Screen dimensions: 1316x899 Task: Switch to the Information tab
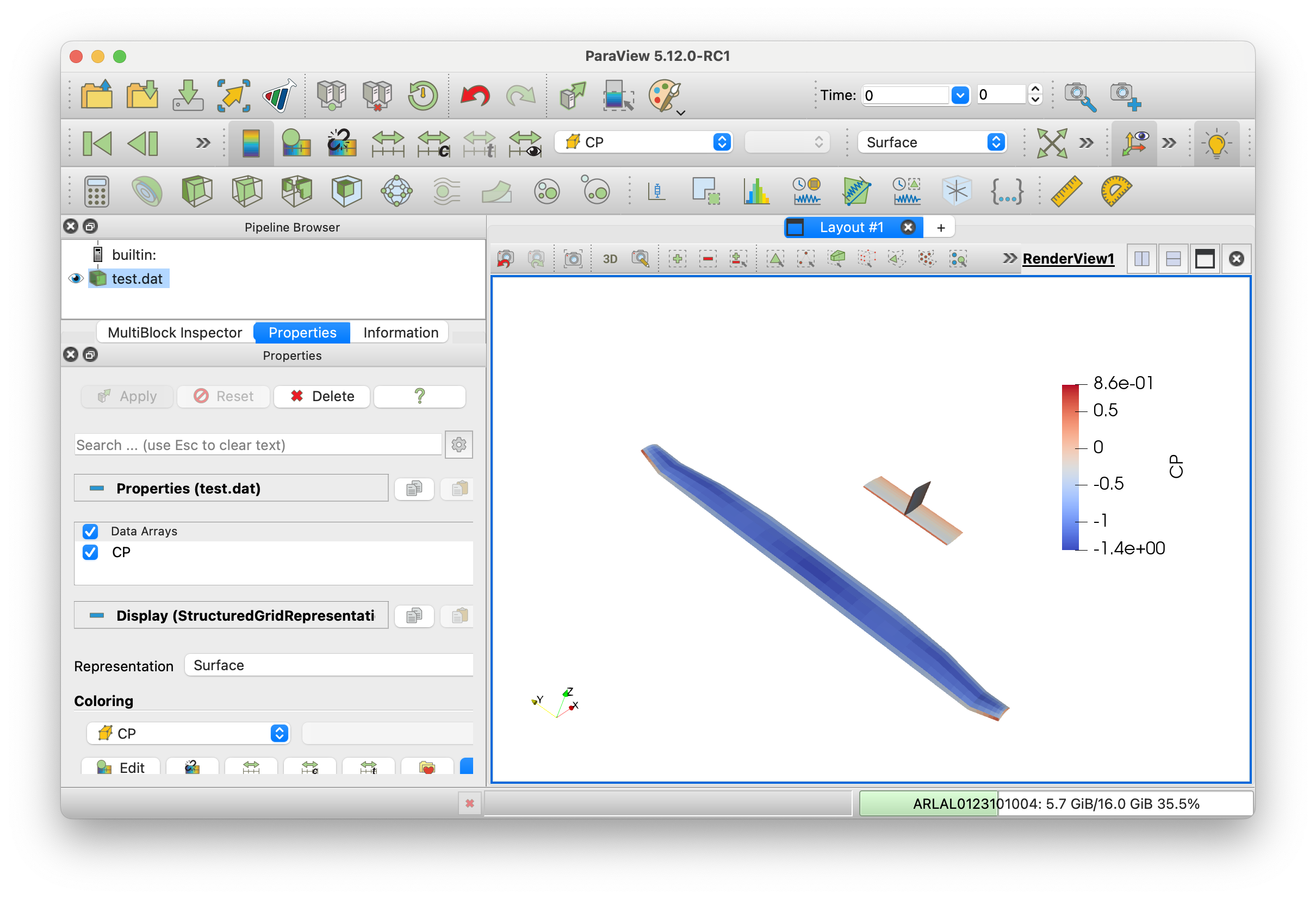(400, 332)
